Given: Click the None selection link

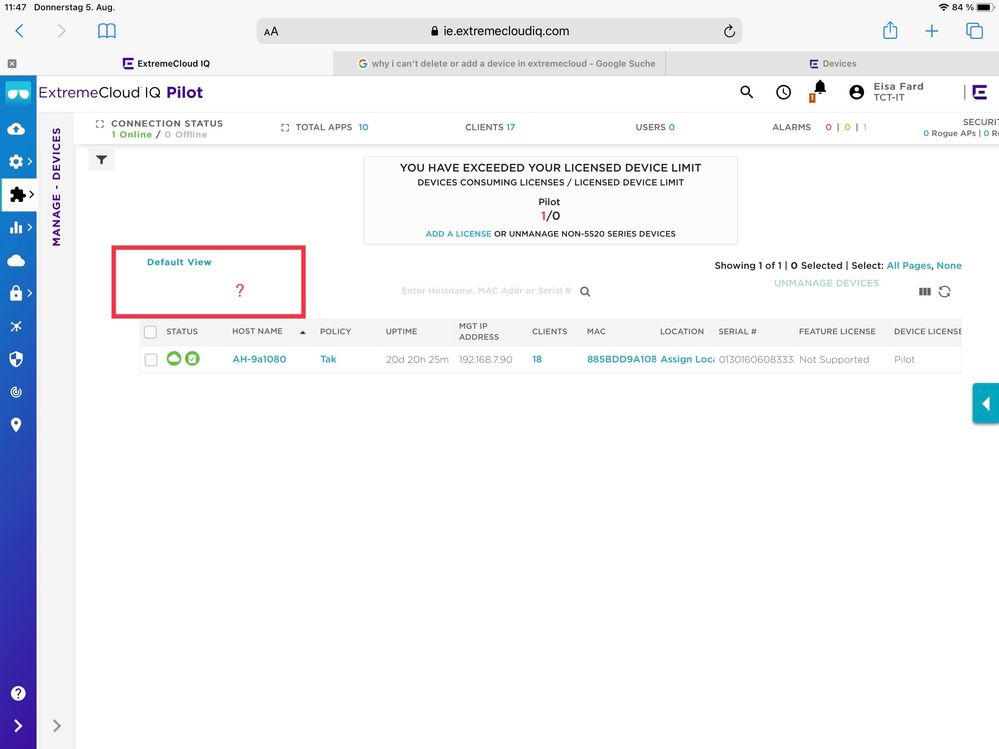Looking at the screenshot, I should tap(949, 266).
